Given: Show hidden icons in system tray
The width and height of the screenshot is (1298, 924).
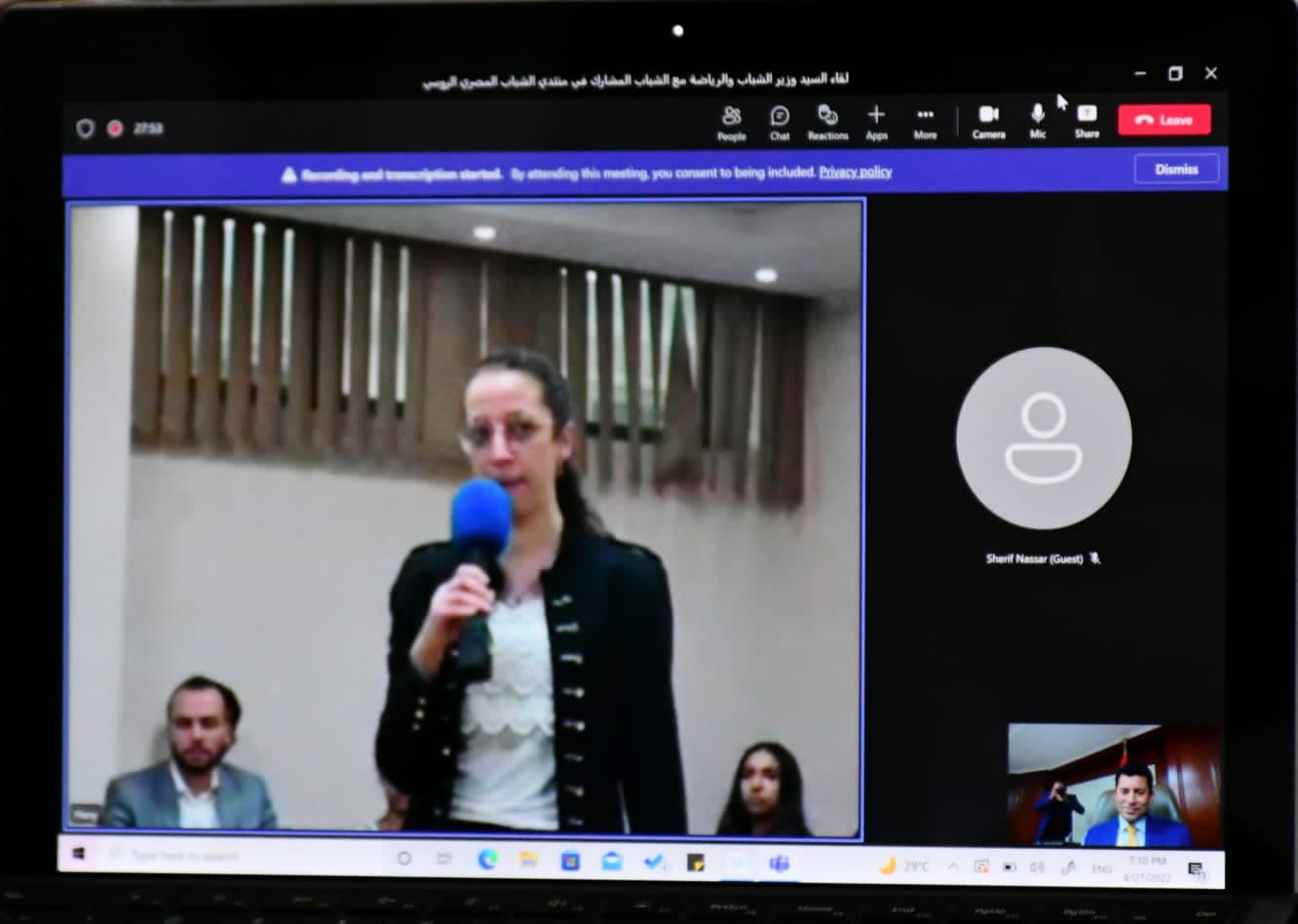Looking at the screenshot, I should tap(953, 866).
